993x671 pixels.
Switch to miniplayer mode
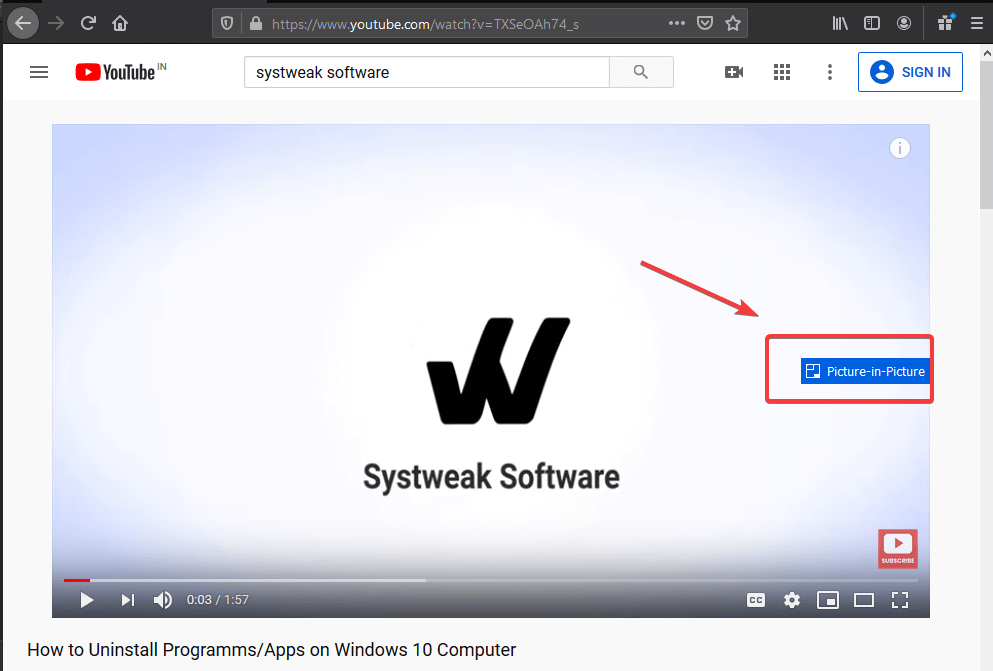(828, 599)
